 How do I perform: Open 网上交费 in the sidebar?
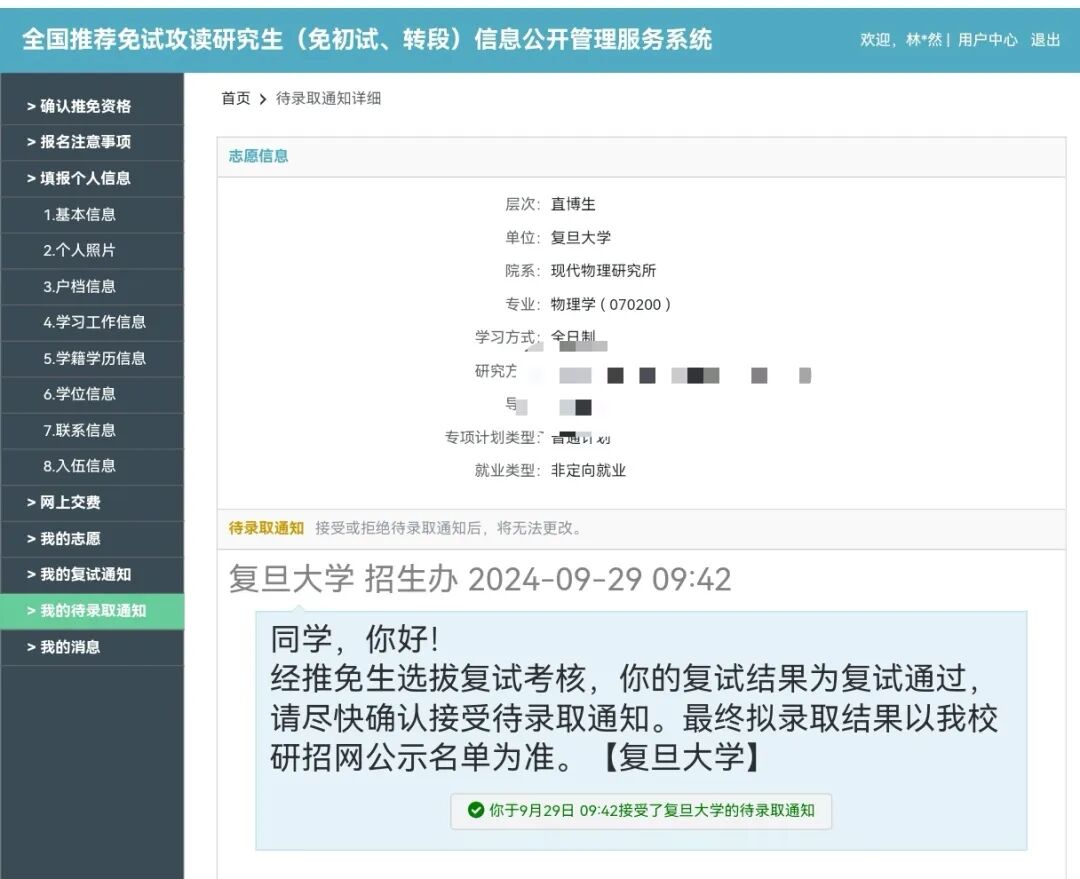coord(92,503)
